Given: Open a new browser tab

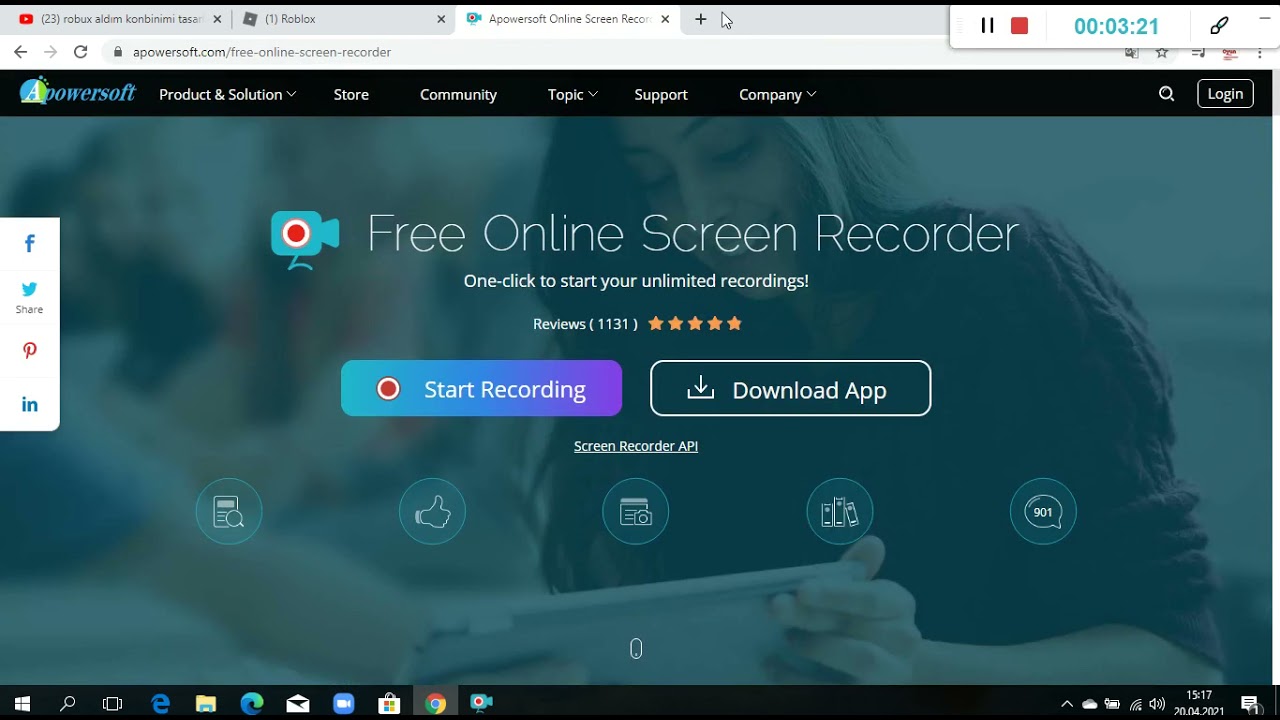Looking at the screenshot, I should point(700,19).
